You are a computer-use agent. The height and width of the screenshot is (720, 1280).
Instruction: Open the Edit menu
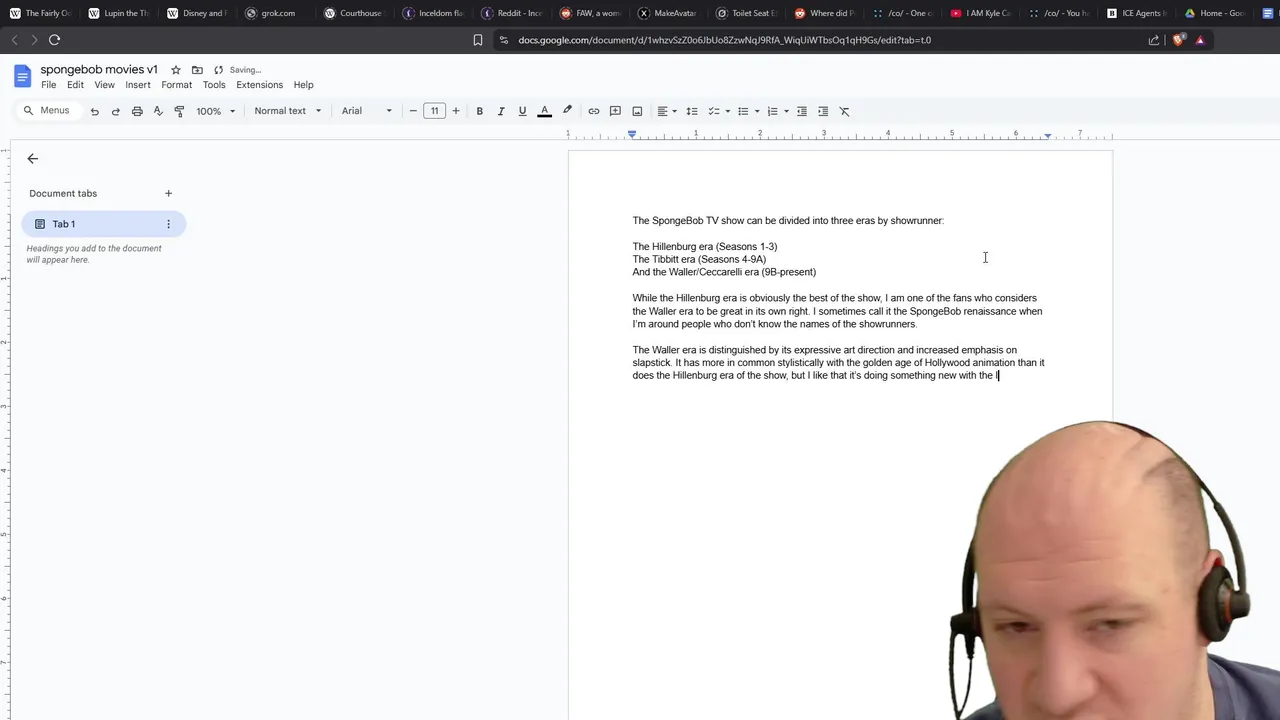point(75,85)
